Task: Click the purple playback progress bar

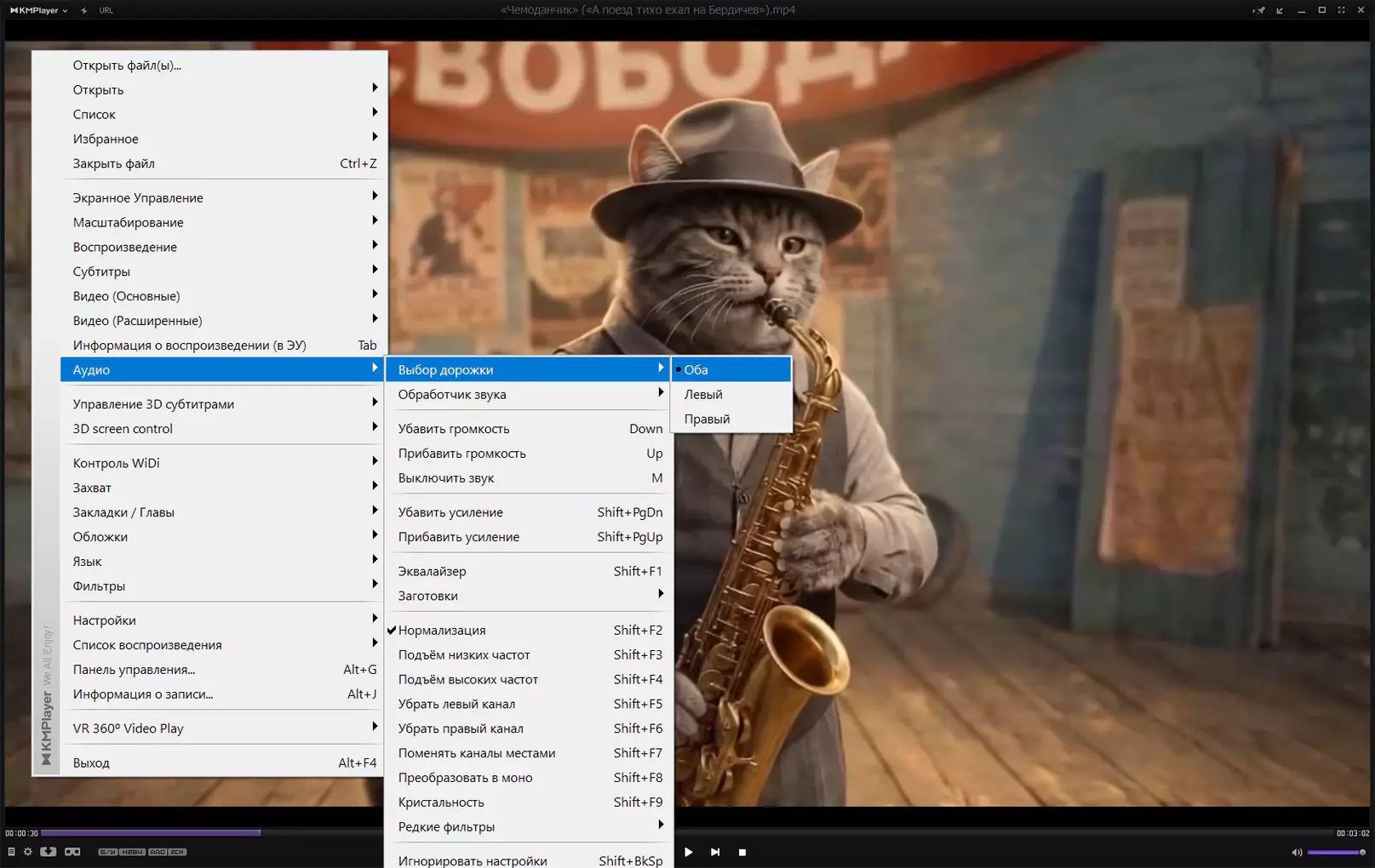Action: (x=151, y=832)
